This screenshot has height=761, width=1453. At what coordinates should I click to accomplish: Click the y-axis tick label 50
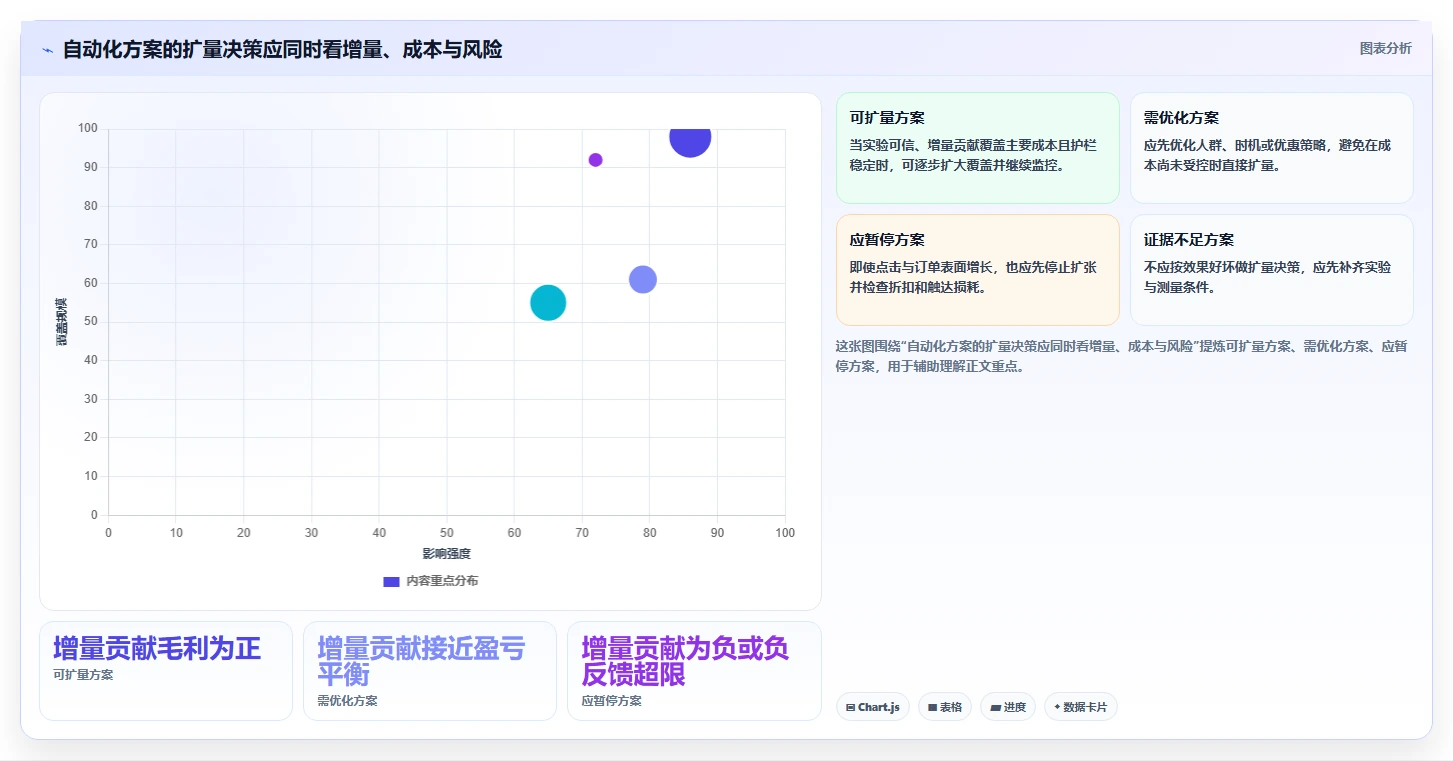[91, 322]
